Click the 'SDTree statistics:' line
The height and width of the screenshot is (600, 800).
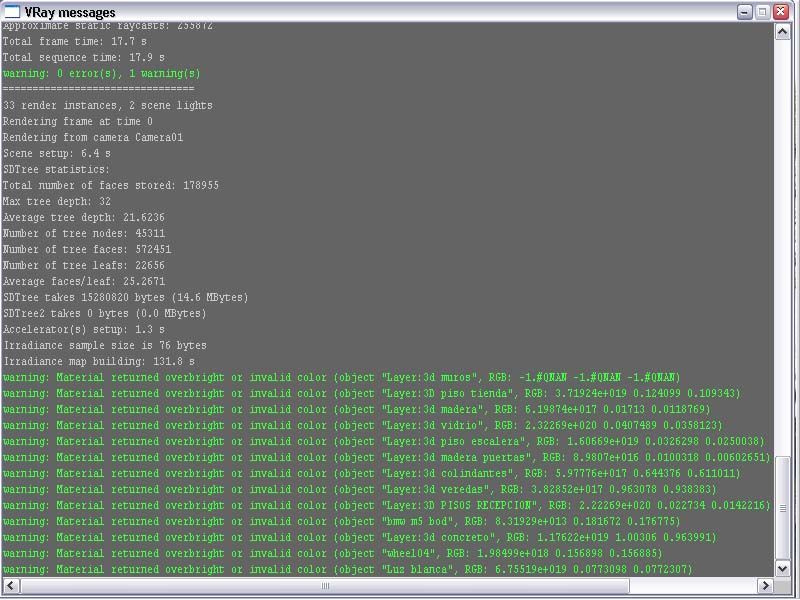tap(56, 169)
